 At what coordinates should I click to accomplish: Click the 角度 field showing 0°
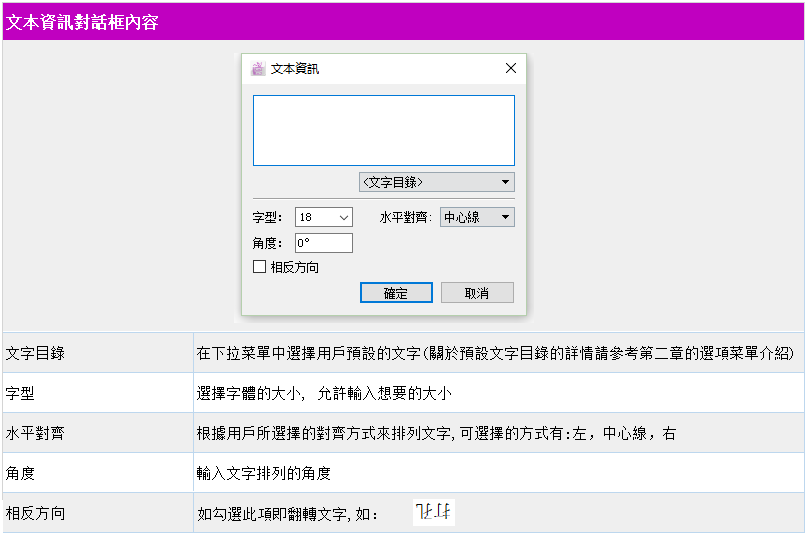click(x=323, y=243)
